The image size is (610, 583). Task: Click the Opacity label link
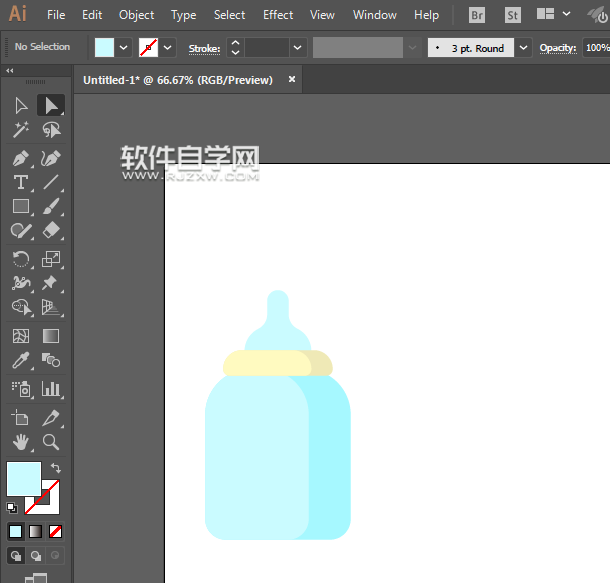[558, 48]
